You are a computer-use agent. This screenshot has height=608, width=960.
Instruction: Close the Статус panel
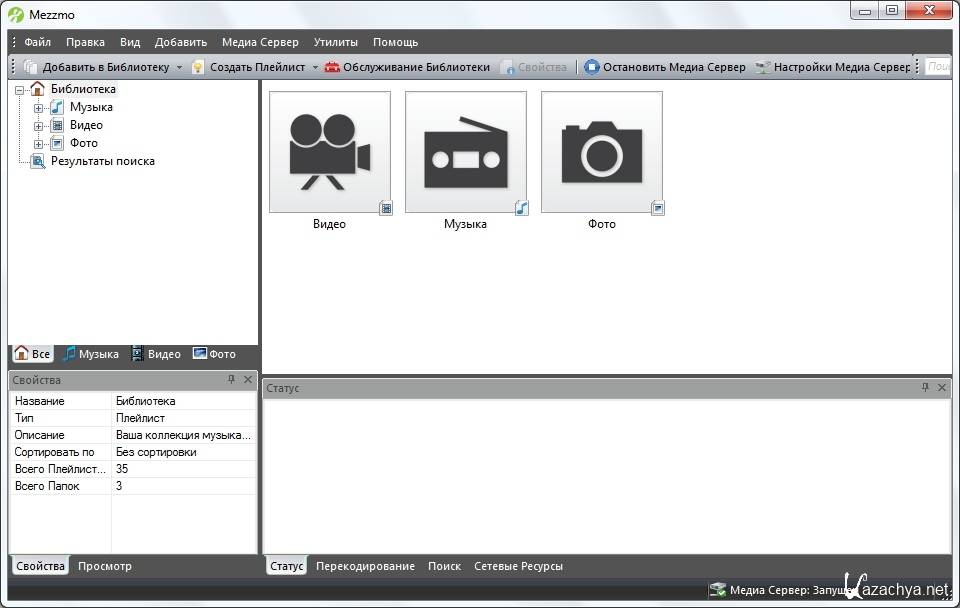(942, 387)
